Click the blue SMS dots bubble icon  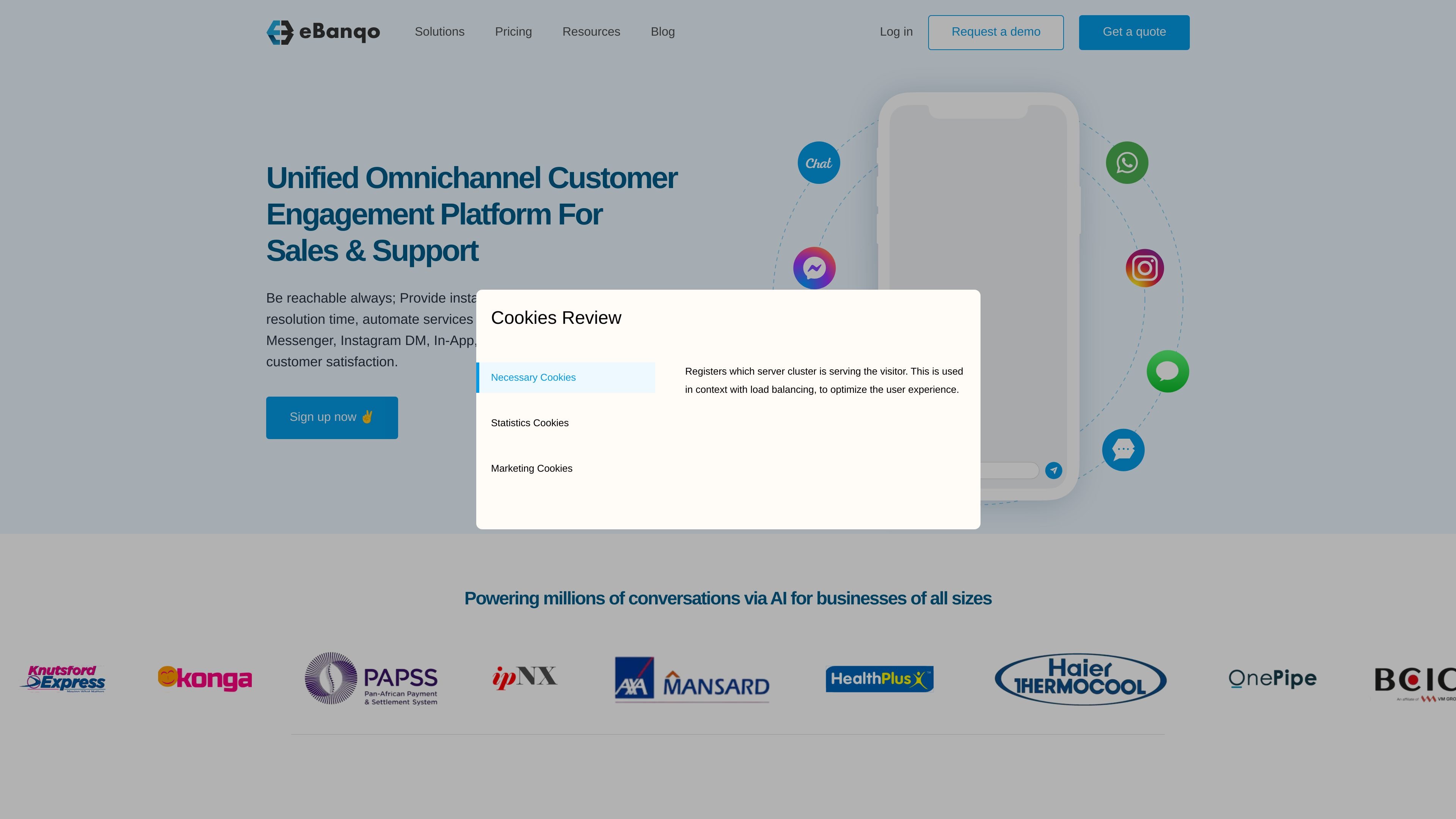(1123, 450)
